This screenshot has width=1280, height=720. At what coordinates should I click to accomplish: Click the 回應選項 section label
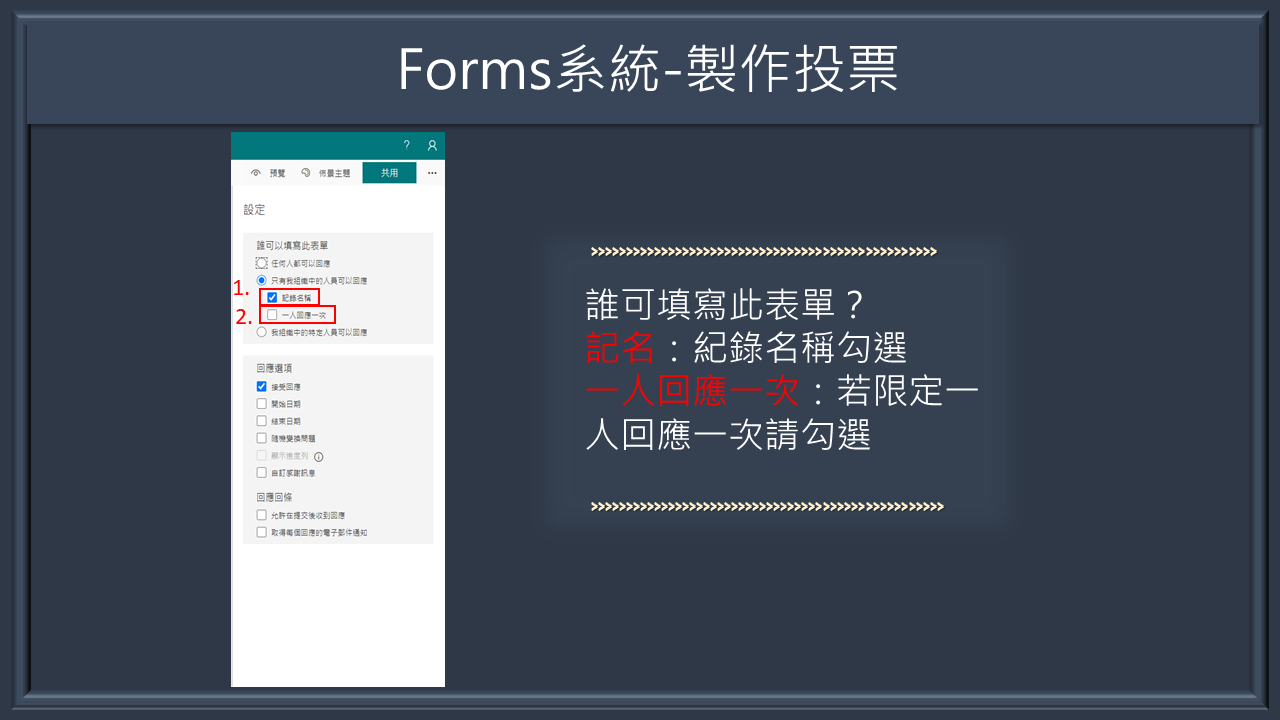click(274, 368)
